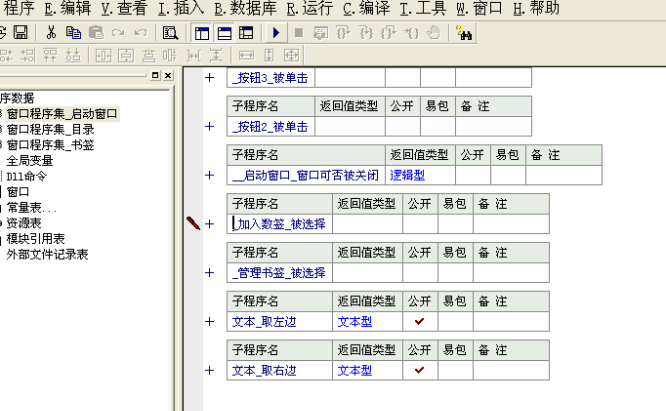Expand the _按钮3_被单击 subroutine
Screen dimensions: 666x411
tap(209, 78)
